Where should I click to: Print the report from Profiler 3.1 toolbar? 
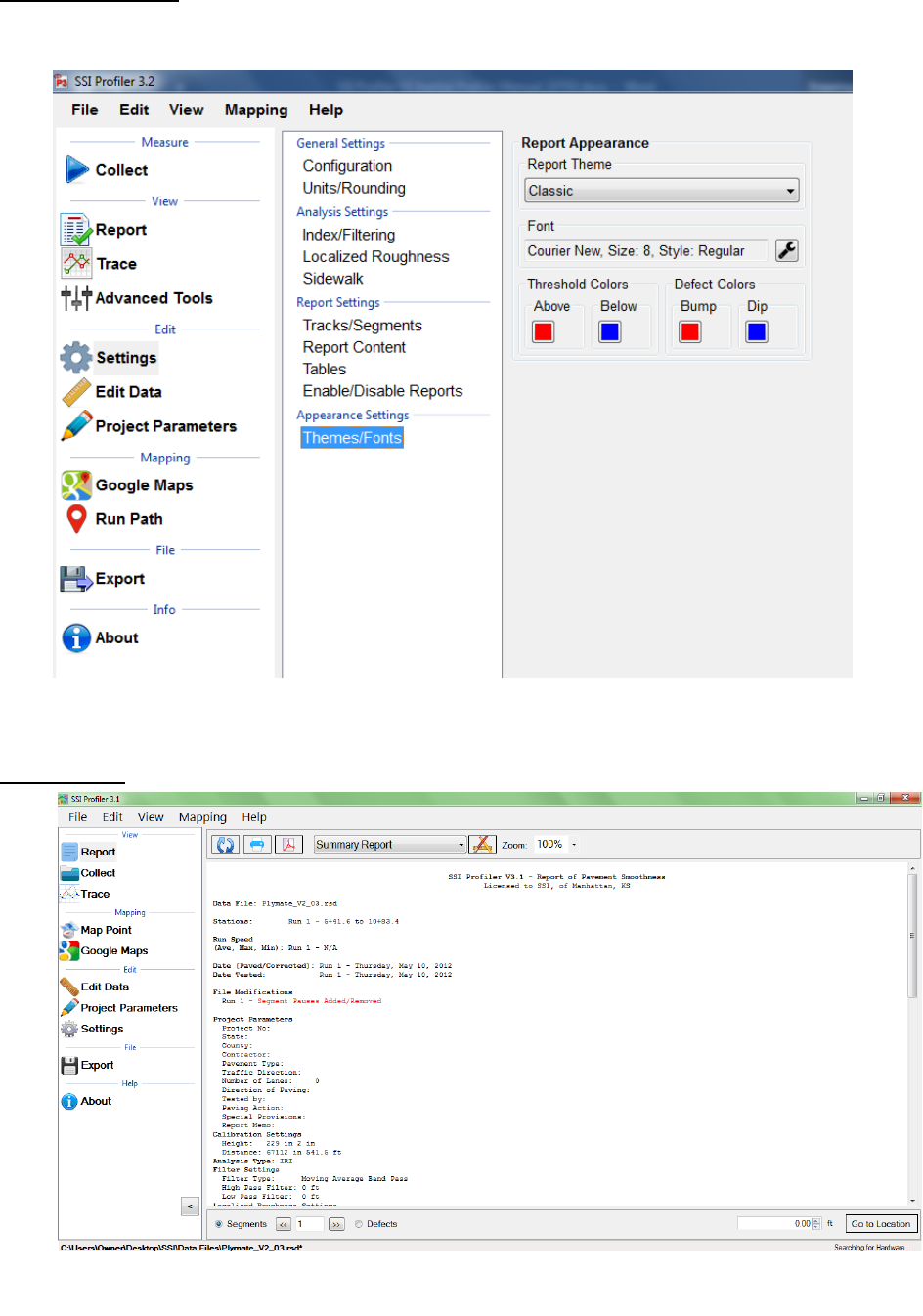click(x=257, y=845)
